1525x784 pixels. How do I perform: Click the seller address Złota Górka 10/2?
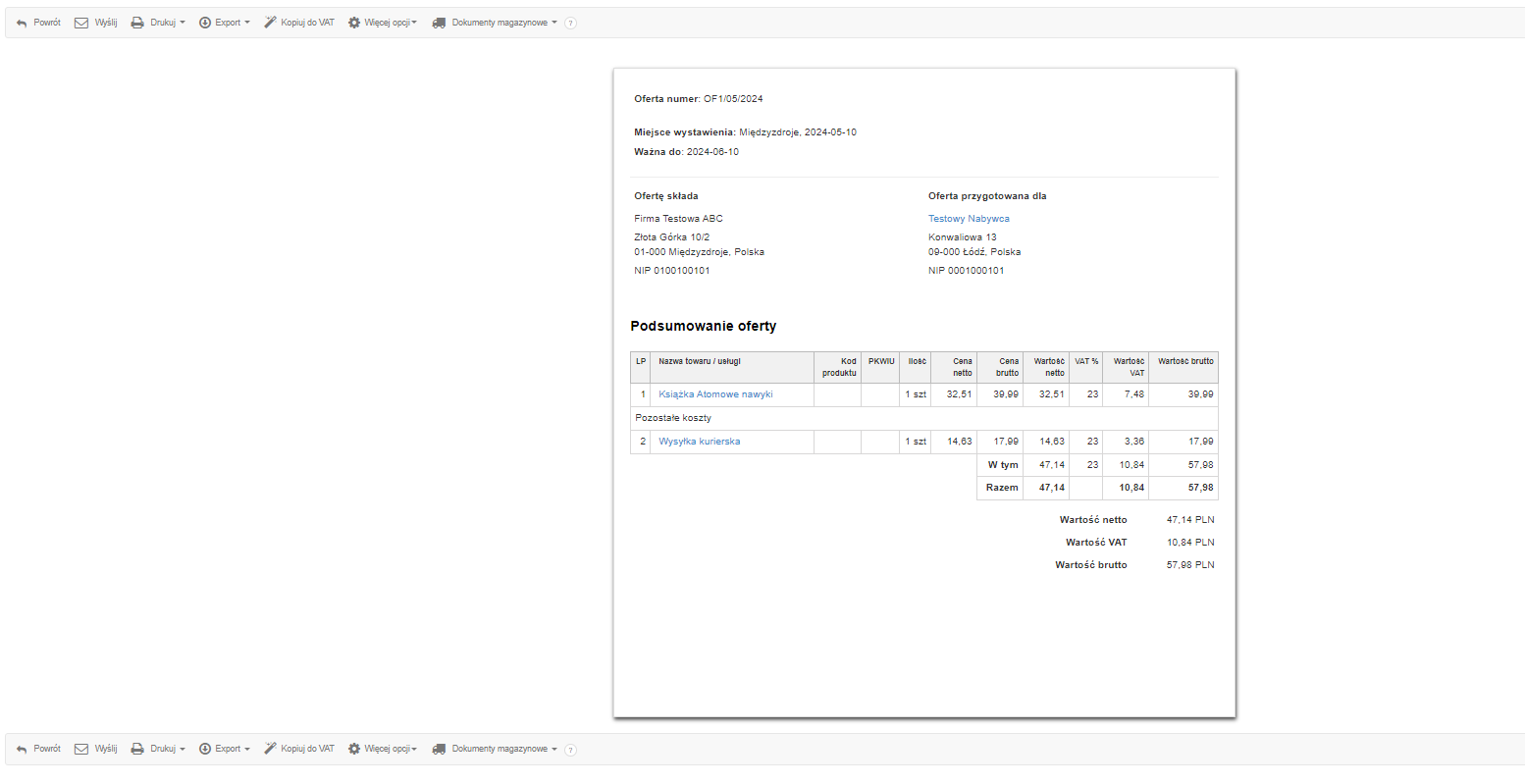[672, 237]
